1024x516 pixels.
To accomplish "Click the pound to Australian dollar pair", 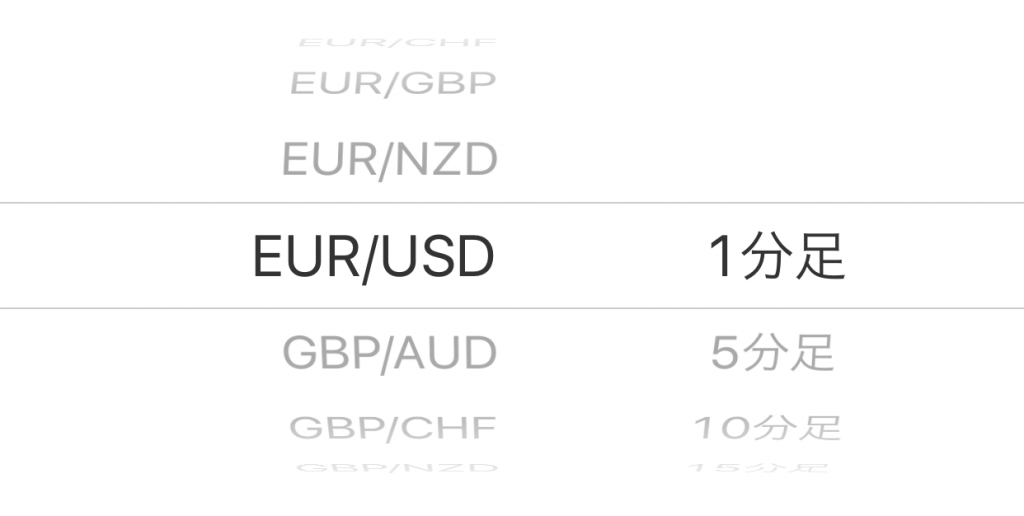I will (390, 353).
